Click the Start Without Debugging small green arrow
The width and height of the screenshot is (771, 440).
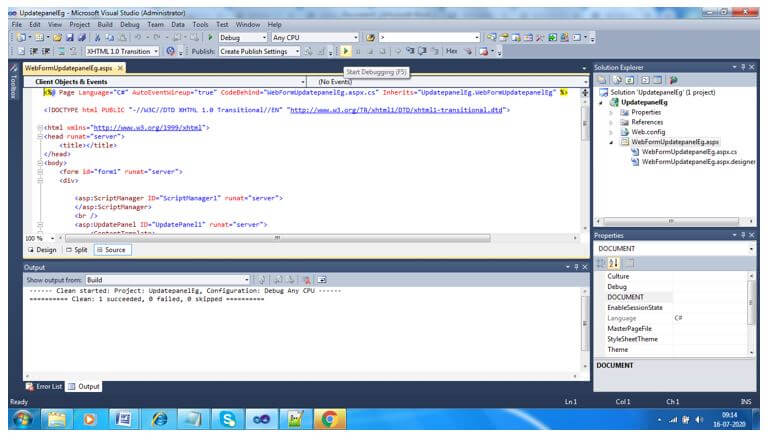(x=210, y=37)
